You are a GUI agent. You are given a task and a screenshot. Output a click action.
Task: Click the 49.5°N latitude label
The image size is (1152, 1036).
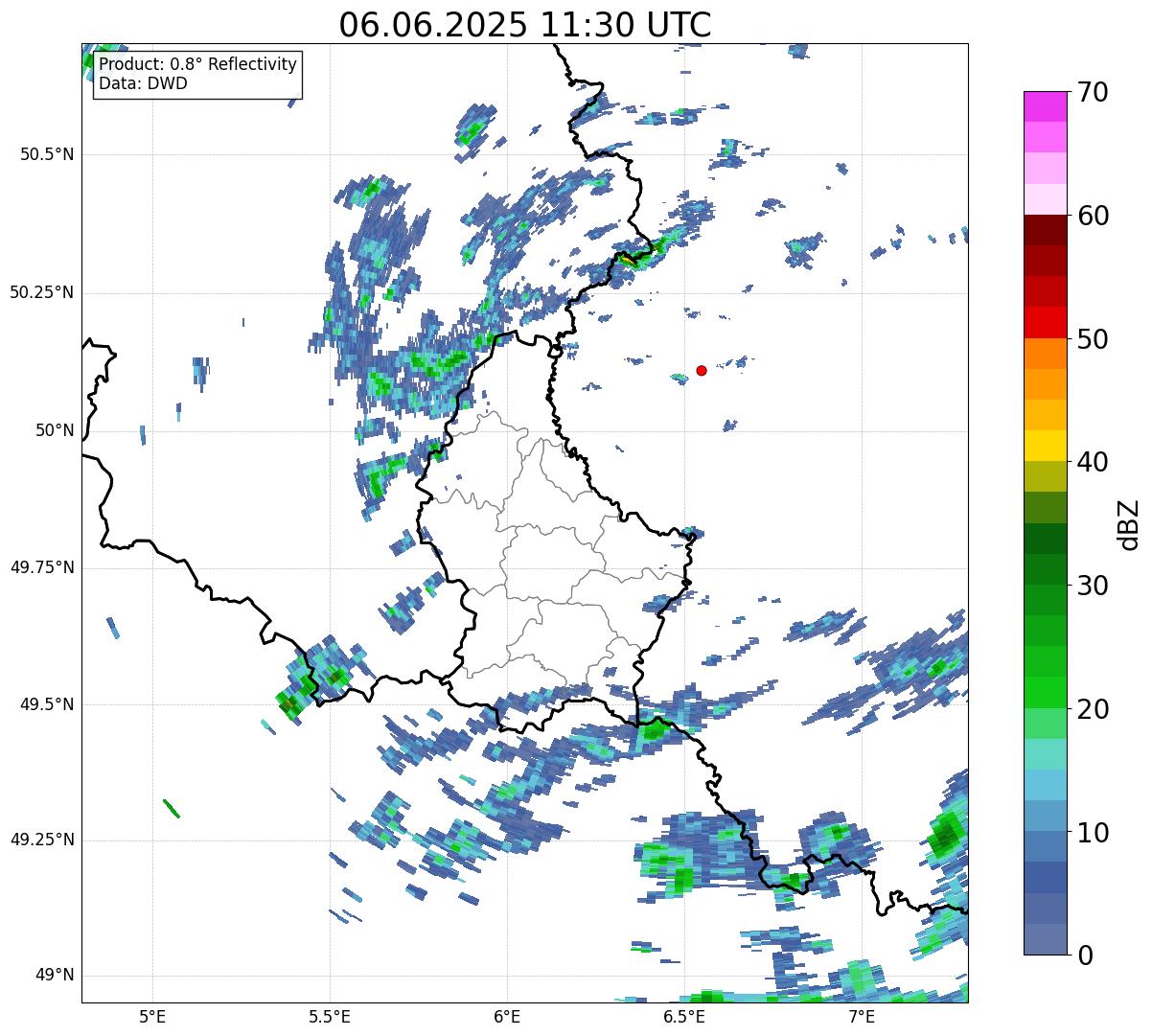point(46,704)
